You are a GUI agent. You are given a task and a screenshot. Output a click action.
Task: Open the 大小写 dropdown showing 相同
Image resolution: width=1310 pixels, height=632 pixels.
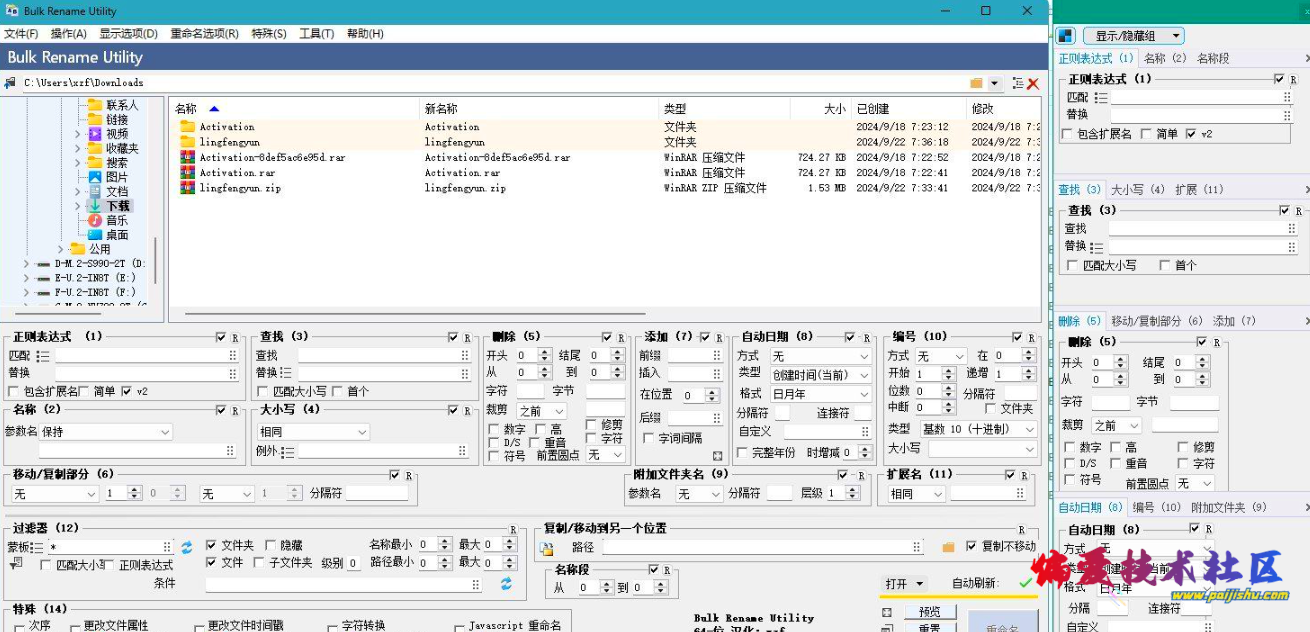coord(313,432)
